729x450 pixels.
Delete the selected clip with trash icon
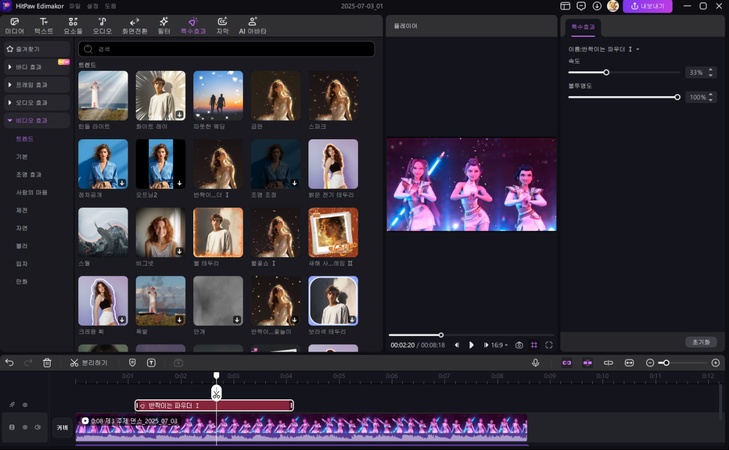(47, 363)
